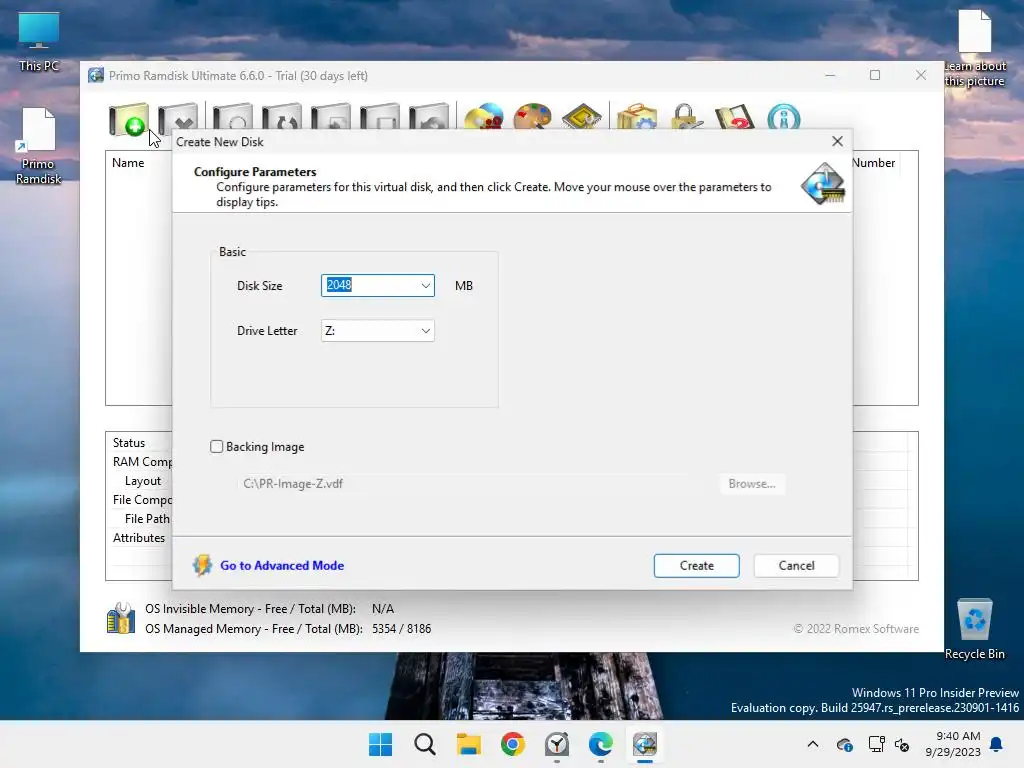
Task: Open taskbar Search
Action: coord(424,744)
